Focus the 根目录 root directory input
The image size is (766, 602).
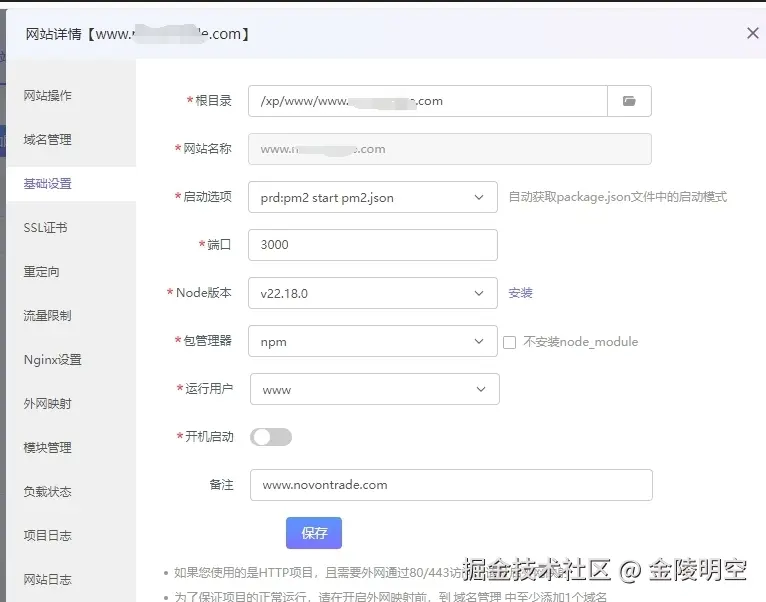428,101
